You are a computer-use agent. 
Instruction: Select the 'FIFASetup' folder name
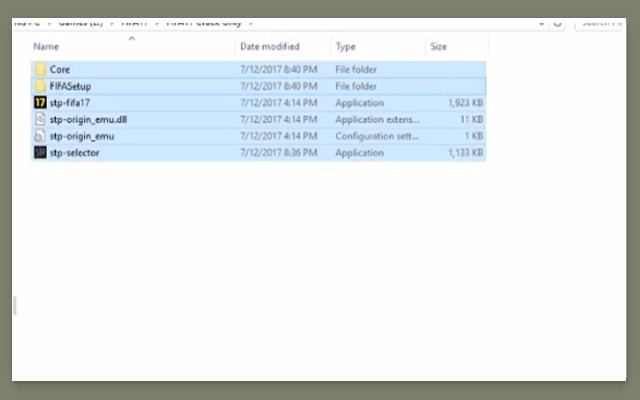point(70,86)
